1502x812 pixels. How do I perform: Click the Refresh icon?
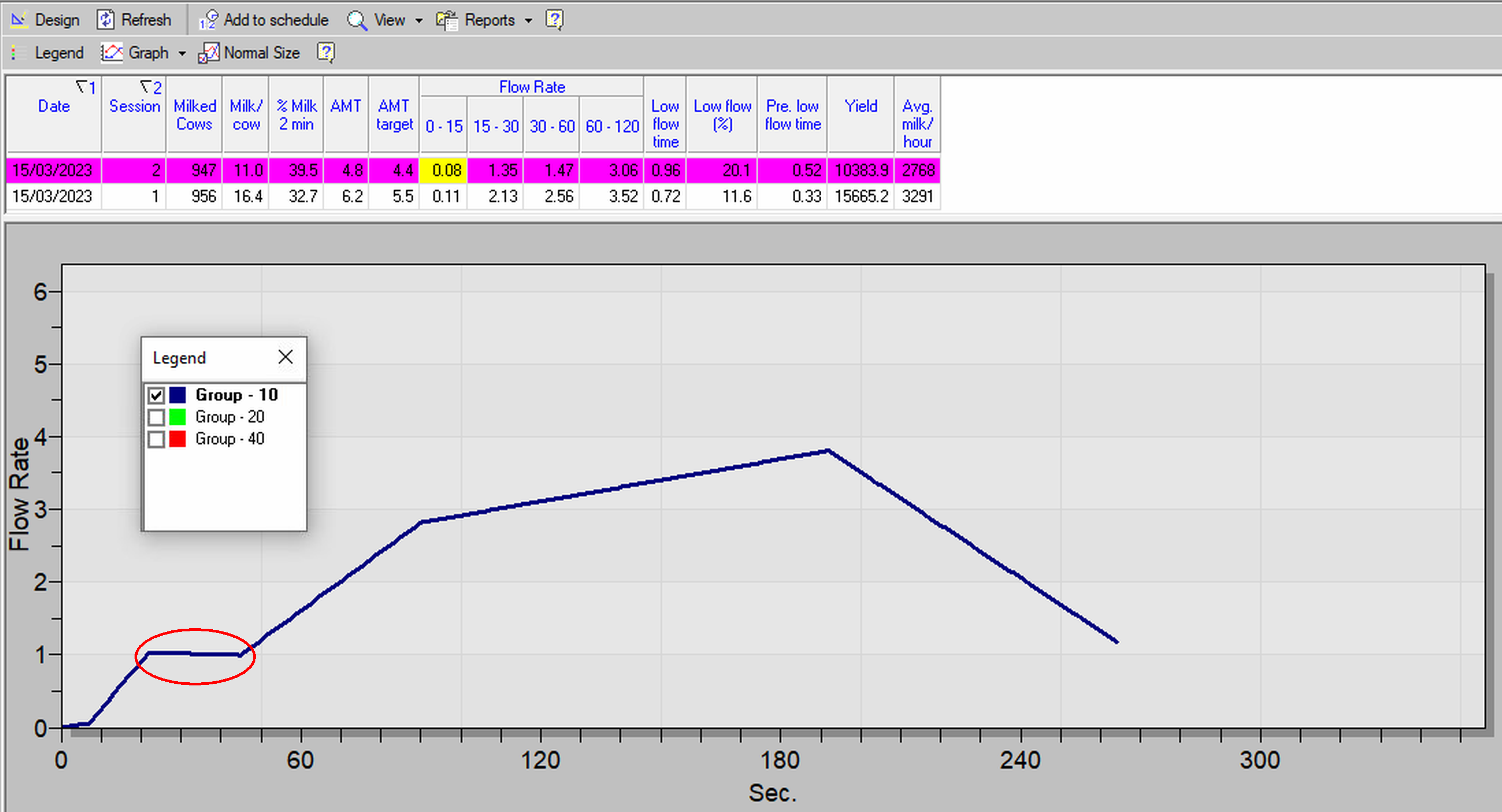(105, 20)
